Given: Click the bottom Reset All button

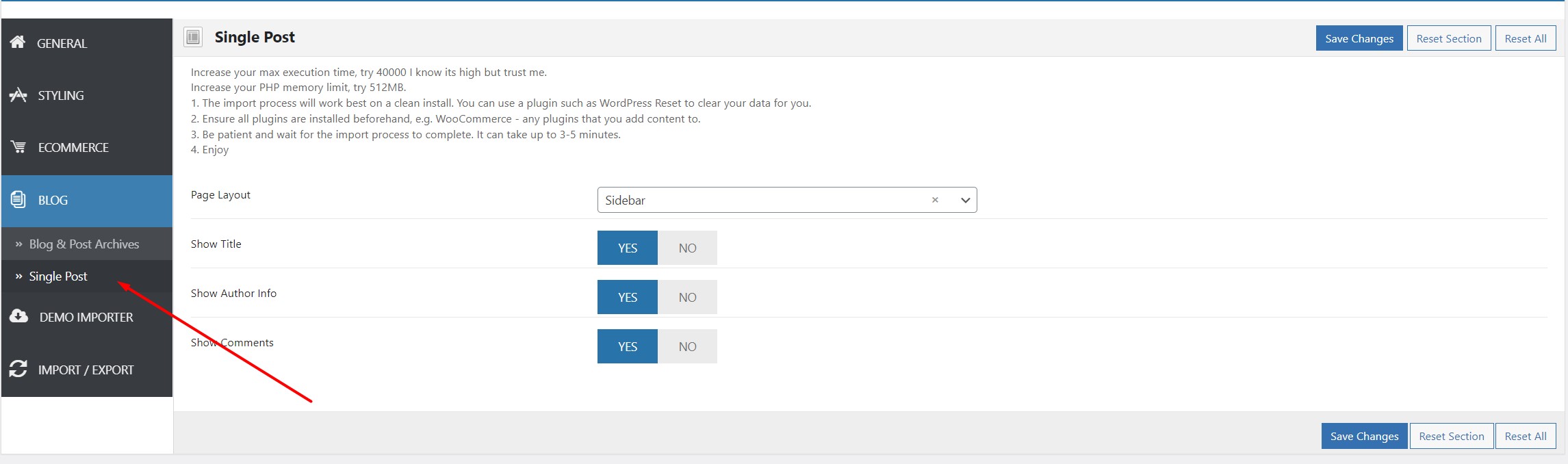Looking at the screenshot, I should [1526, 436].
